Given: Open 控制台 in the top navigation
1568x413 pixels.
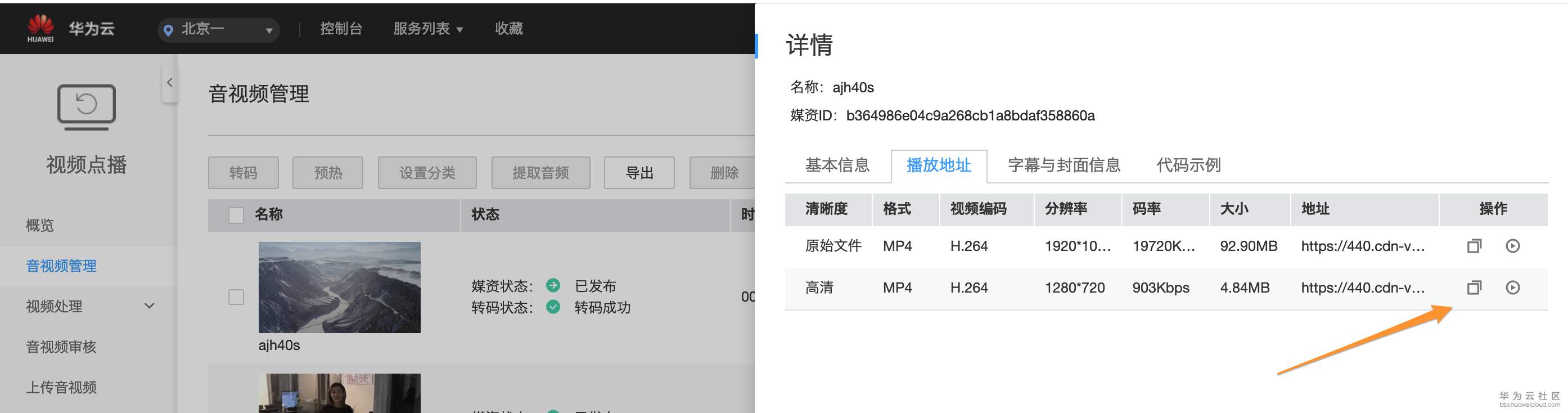Looking at the screenshot, I should tap(341, 29).
